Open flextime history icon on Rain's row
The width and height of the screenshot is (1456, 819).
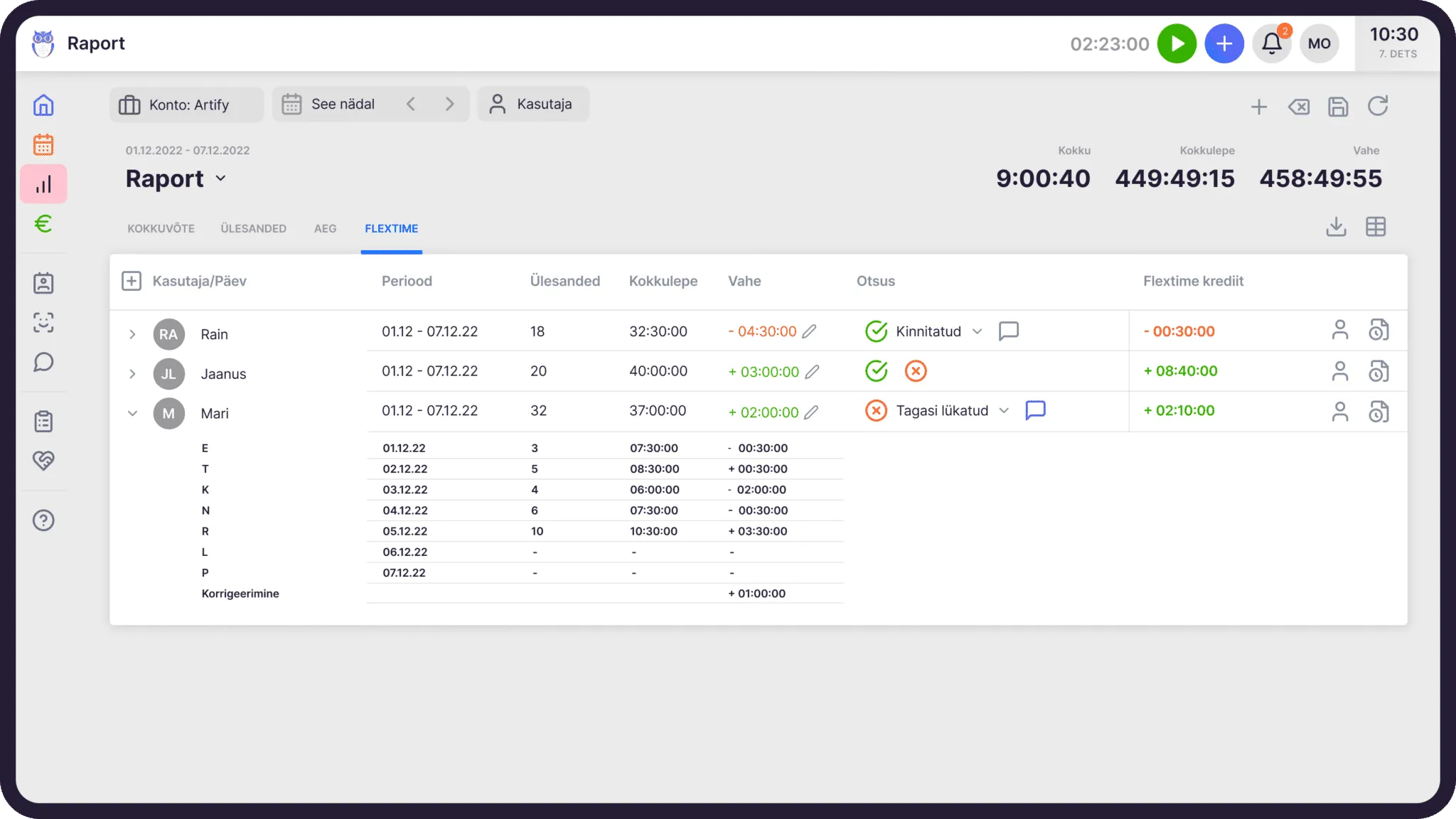(x=1379, y=330)
